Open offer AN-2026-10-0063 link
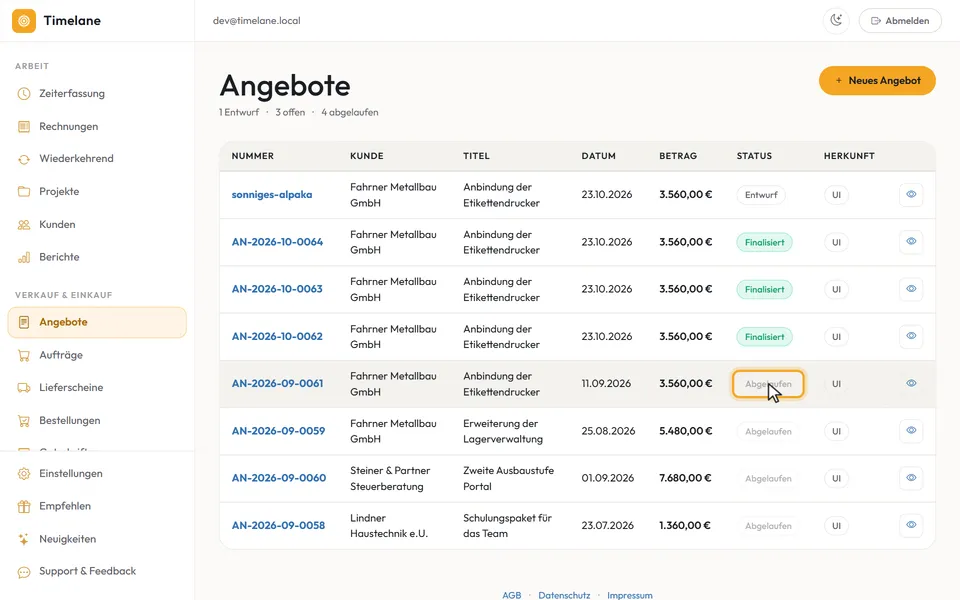The height and width of the screenshot is (600, 960). tap(277, 289)
